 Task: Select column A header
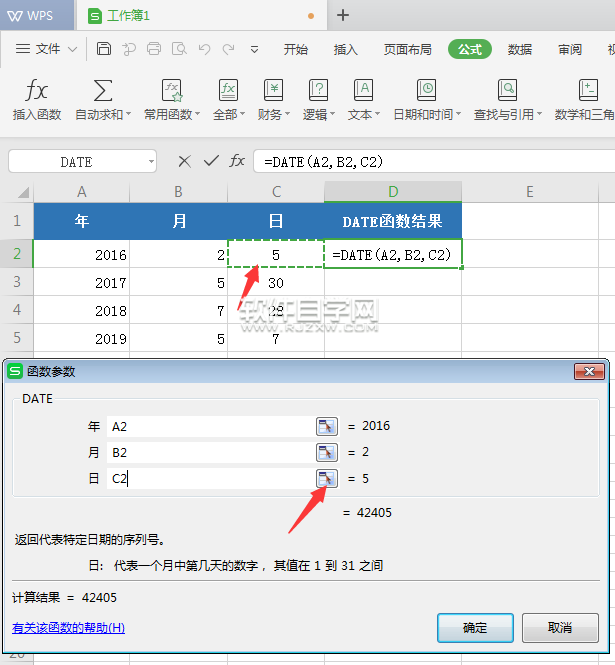tap(81, 192)
